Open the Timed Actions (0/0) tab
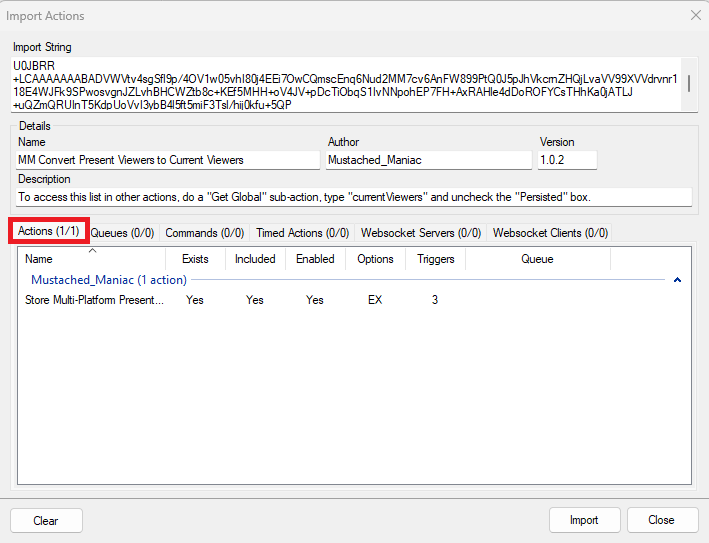The height and width of the screenshot is (543, 709). pyautogui.click(x=302, y=233)
